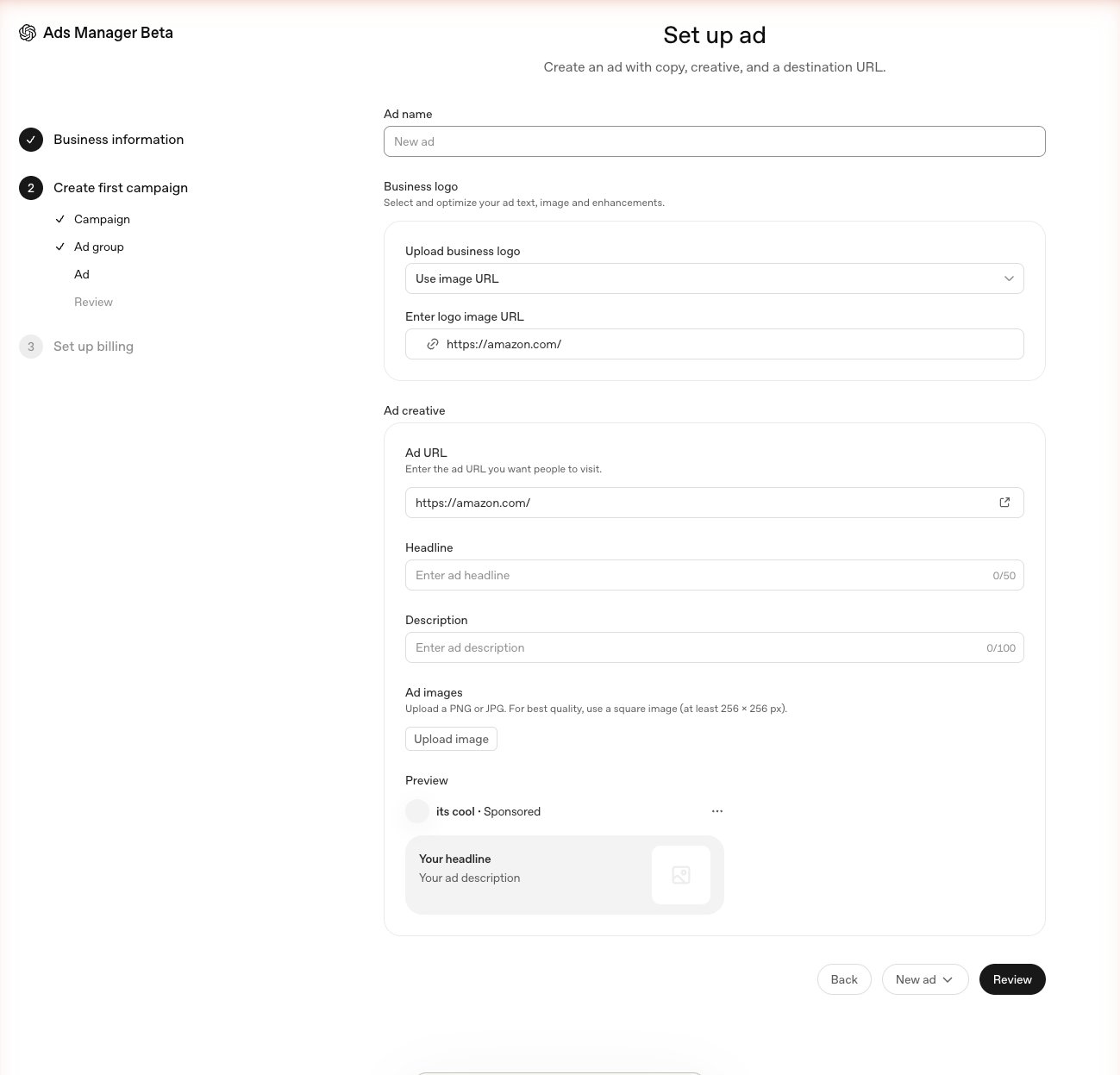Click the Business information checkmark circle
Image resolution: width=1120 pixels, height=1075 pixels.
pos(31,140)
